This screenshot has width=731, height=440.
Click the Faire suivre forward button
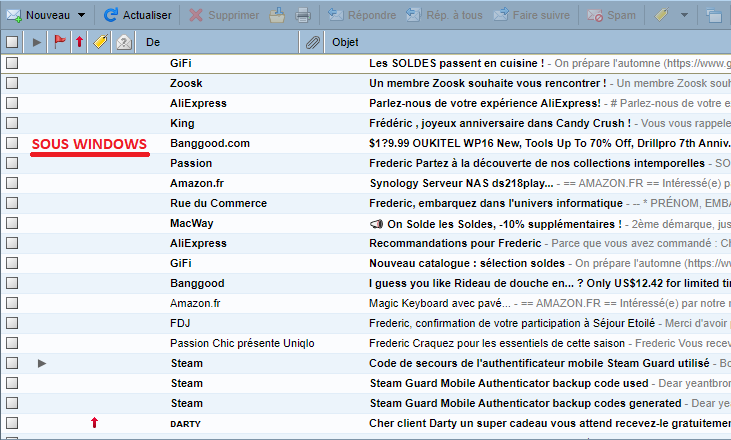click(x=532, y=15)
